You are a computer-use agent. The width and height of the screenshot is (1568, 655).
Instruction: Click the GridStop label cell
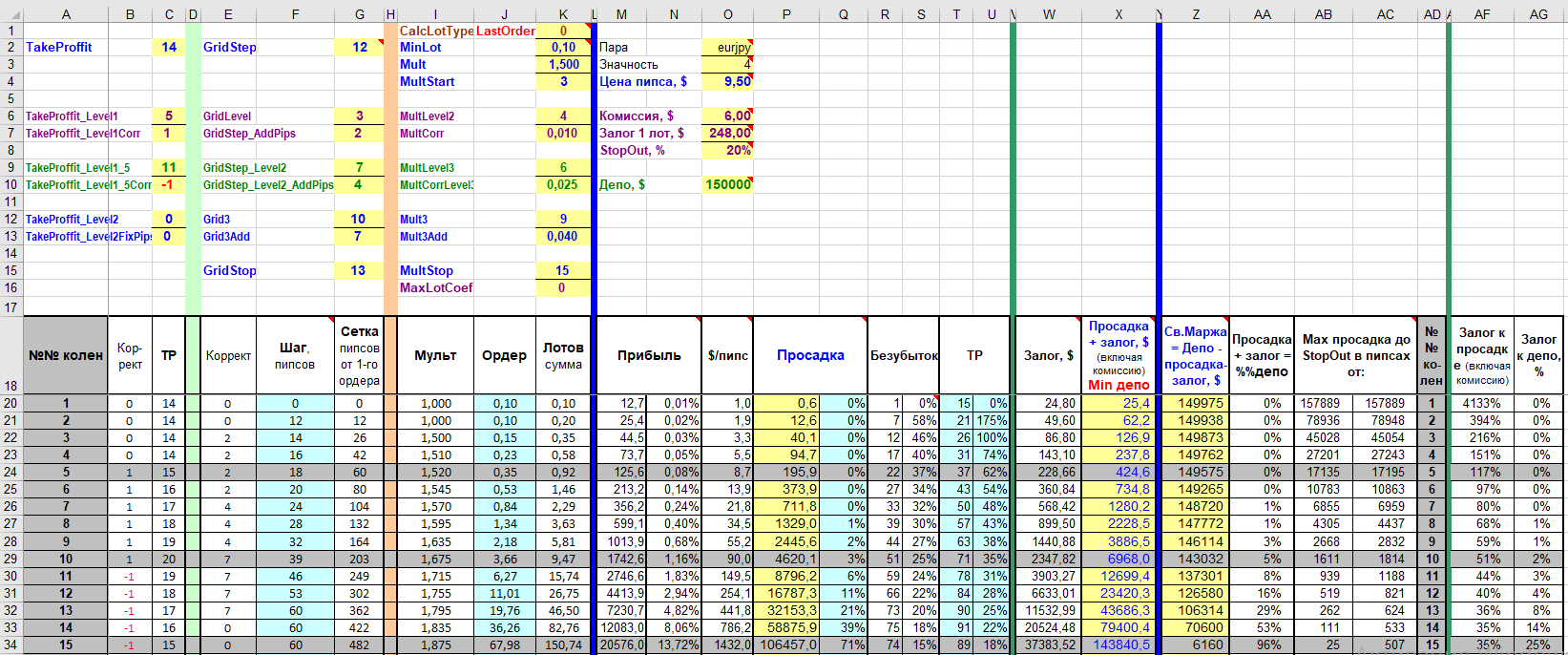(x=230, y=270)
